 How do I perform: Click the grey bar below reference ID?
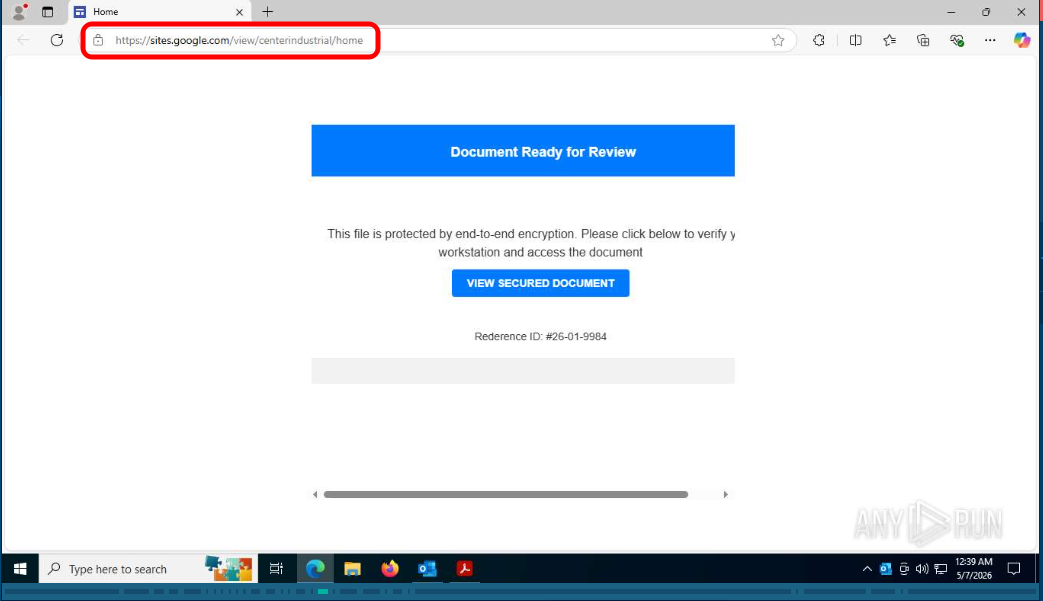click(x=523, y=371)
